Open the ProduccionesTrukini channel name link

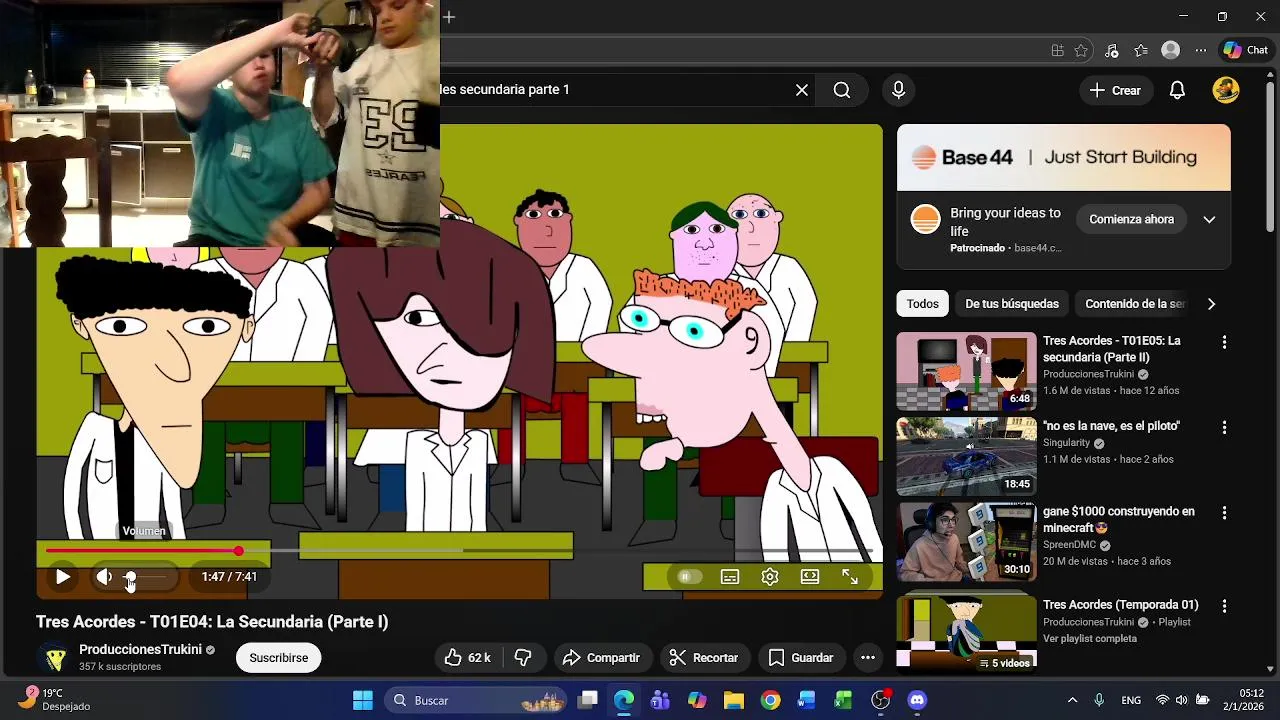[140, 649]
